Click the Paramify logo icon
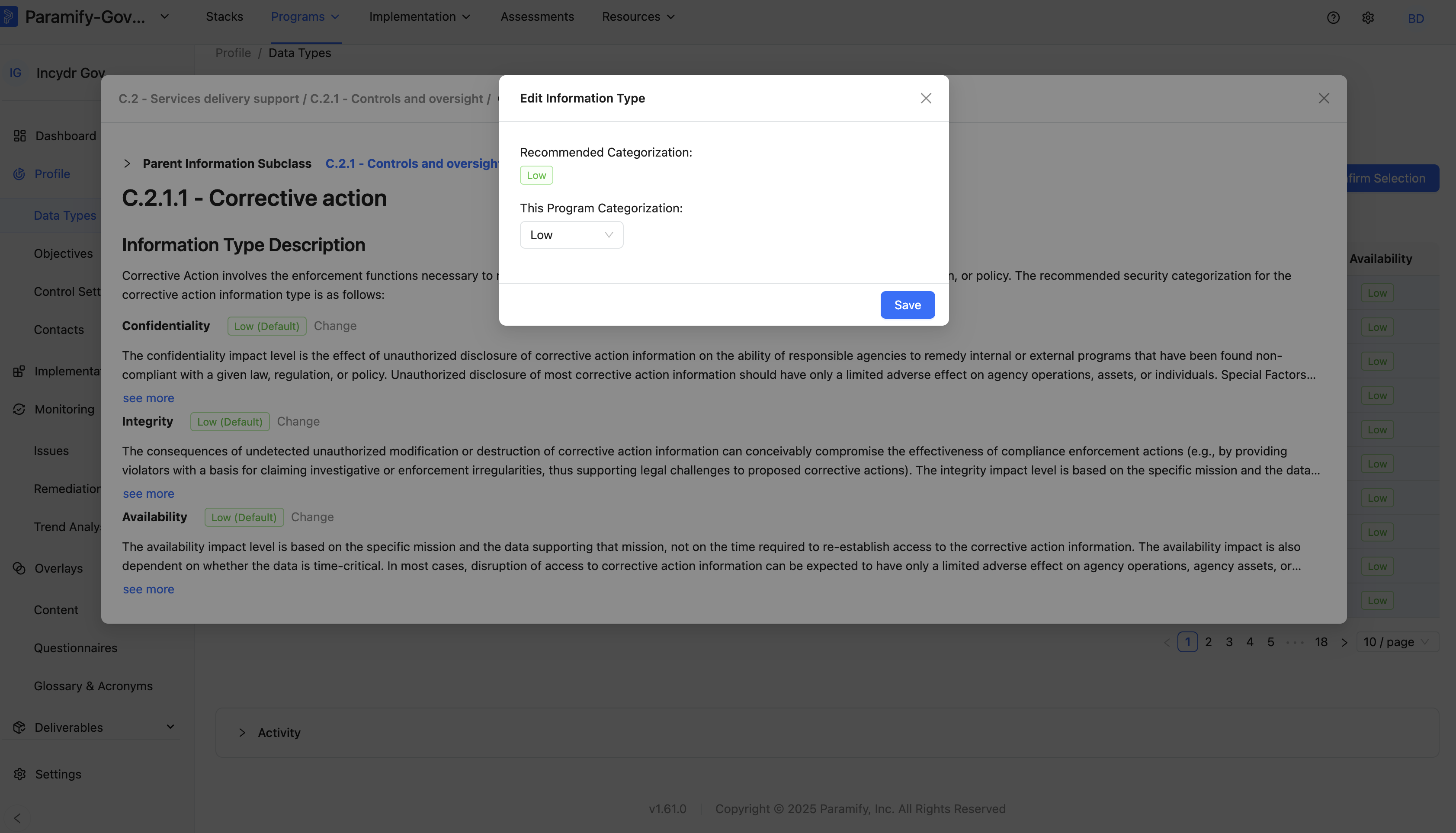 [x=9, y=16]
